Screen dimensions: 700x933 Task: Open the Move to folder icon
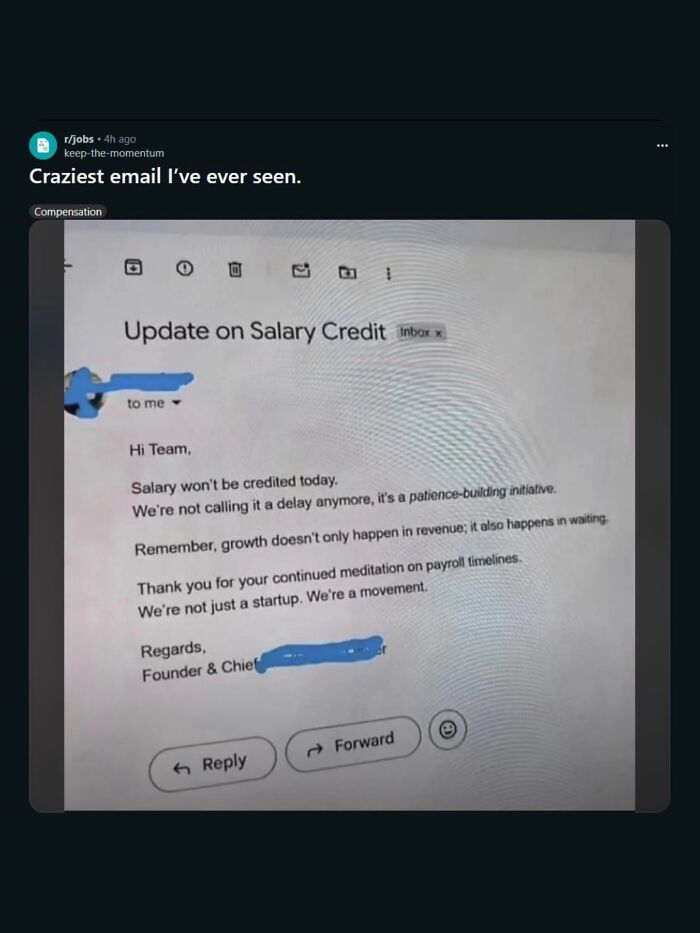pyautogui.click(x=348, y=273)
